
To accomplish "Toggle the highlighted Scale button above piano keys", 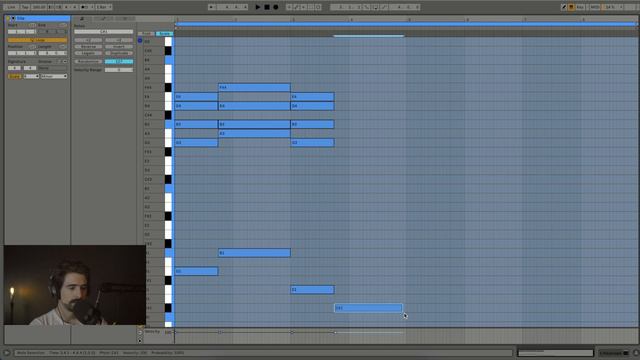I will coord(164,33).
